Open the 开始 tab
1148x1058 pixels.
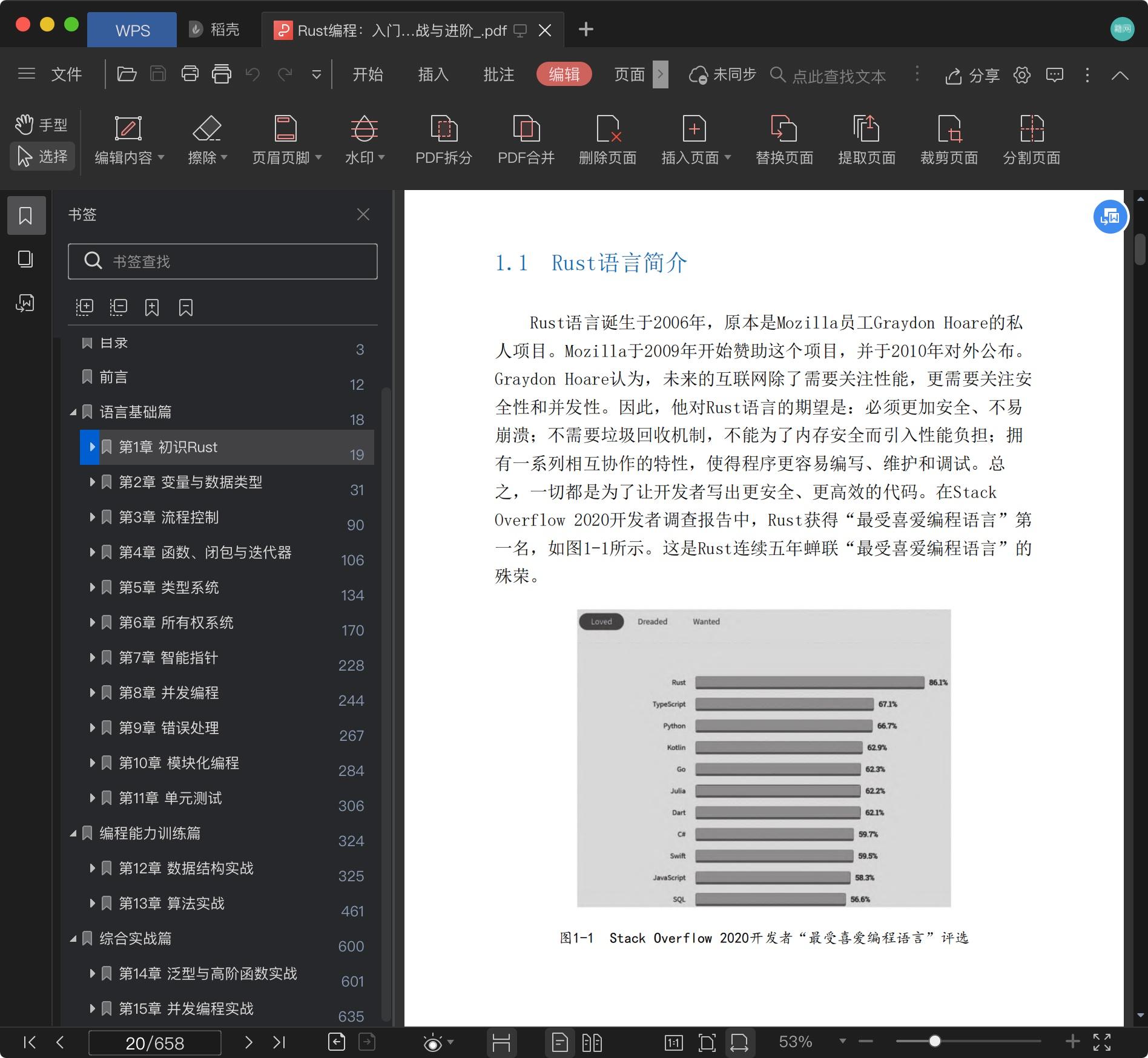click(x=368, y=74)
